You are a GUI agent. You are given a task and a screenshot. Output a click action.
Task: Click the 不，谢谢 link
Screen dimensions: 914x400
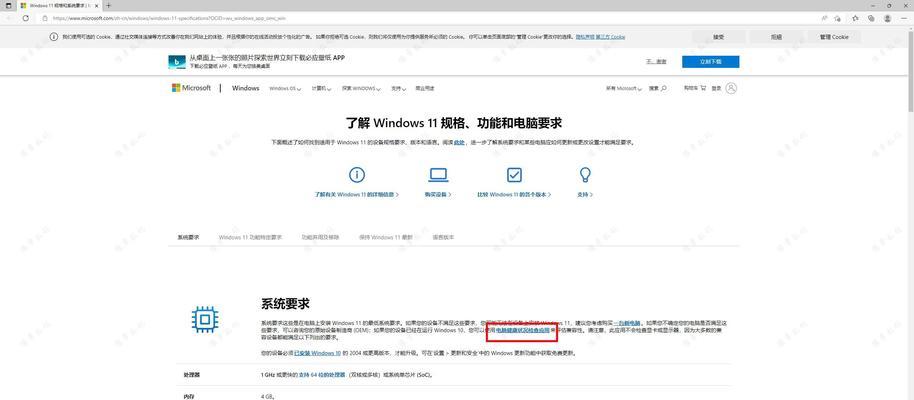656,62
